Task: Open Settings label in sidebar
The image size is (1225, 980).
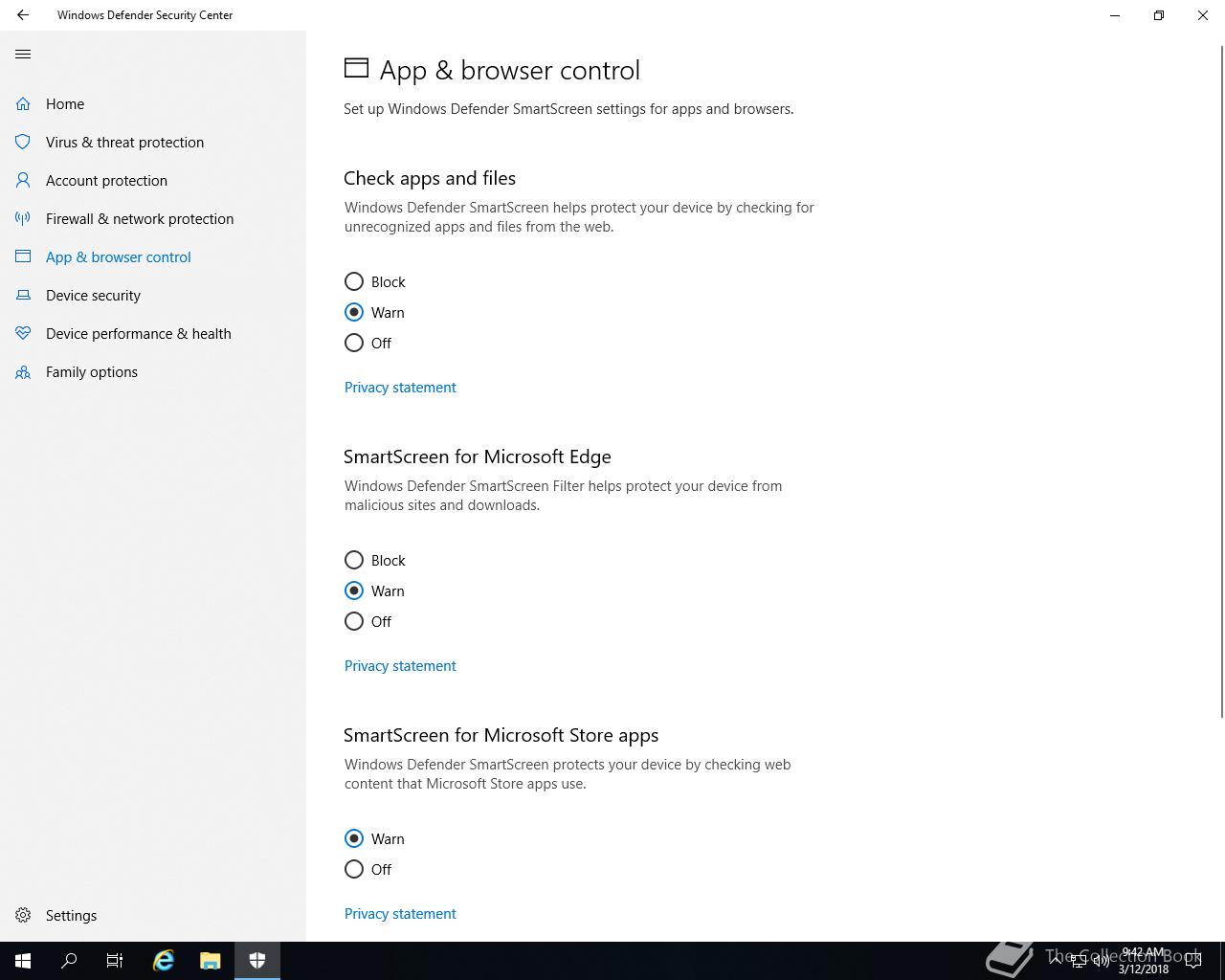Action: 71,915
